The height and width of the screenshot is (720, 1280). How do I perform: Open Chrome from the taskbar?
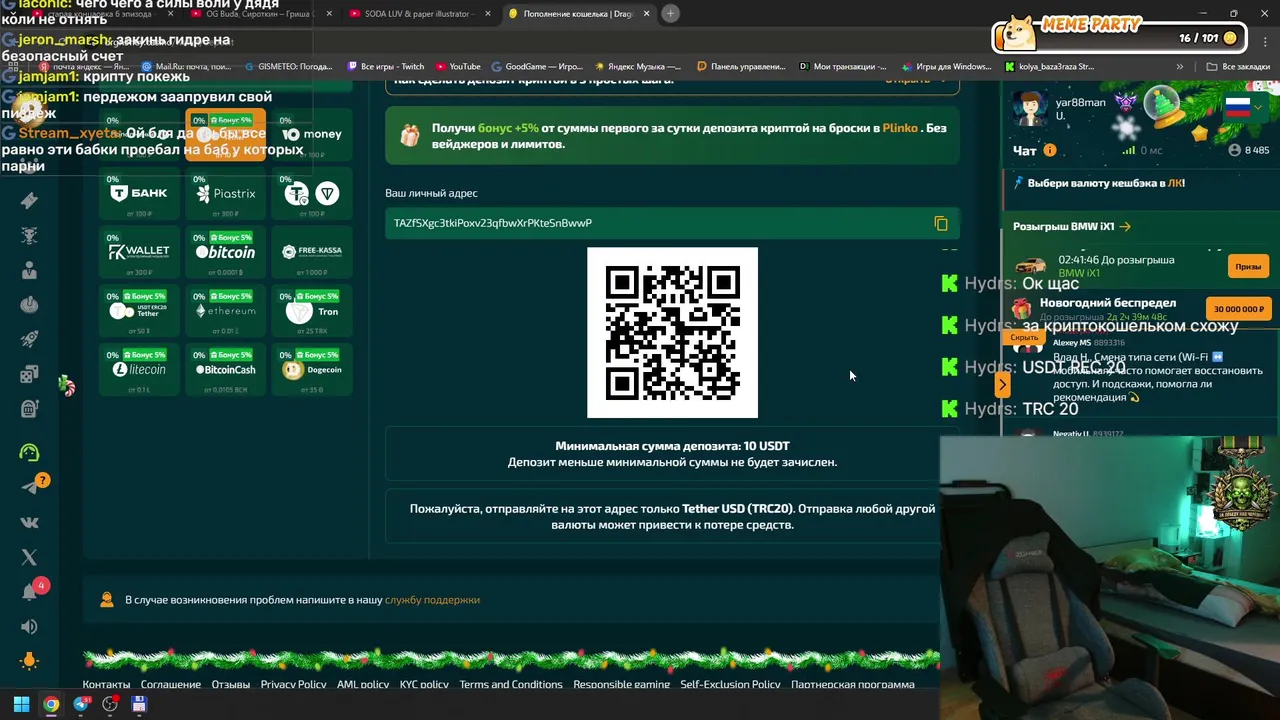51,704
